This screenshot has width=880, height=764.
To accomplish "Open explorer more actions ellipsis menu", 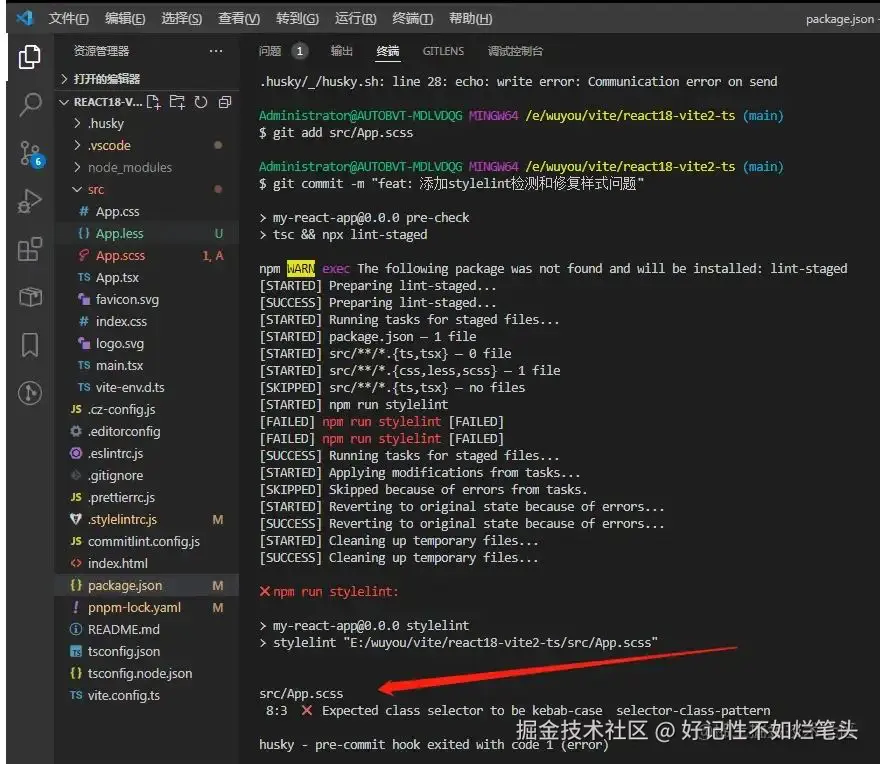I will pos(216,51).
